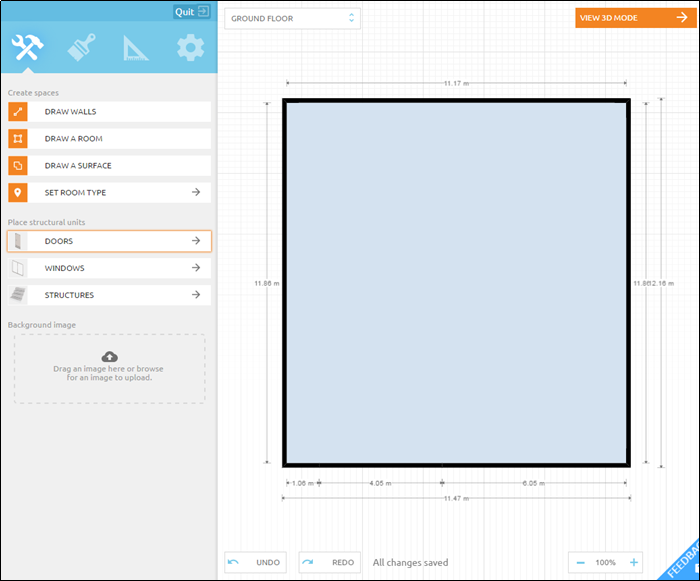Switch to the triangle ruler measure tab
This screenshot has height=581, width=700.
coord(135,48)
